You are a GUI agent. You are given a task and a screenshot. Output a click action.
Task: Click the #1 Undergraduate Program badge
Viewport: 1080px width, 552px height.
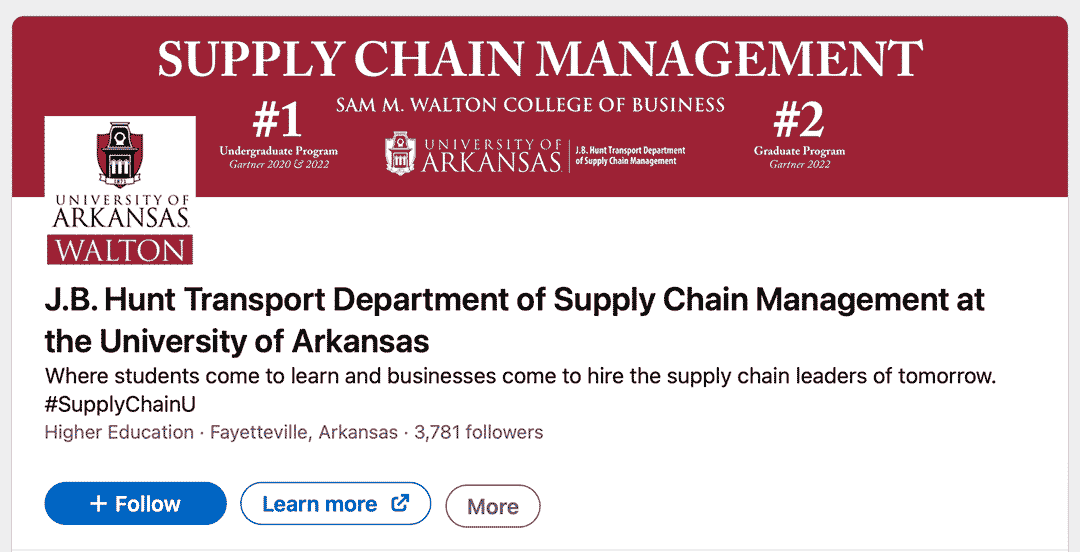pos(278,135)
